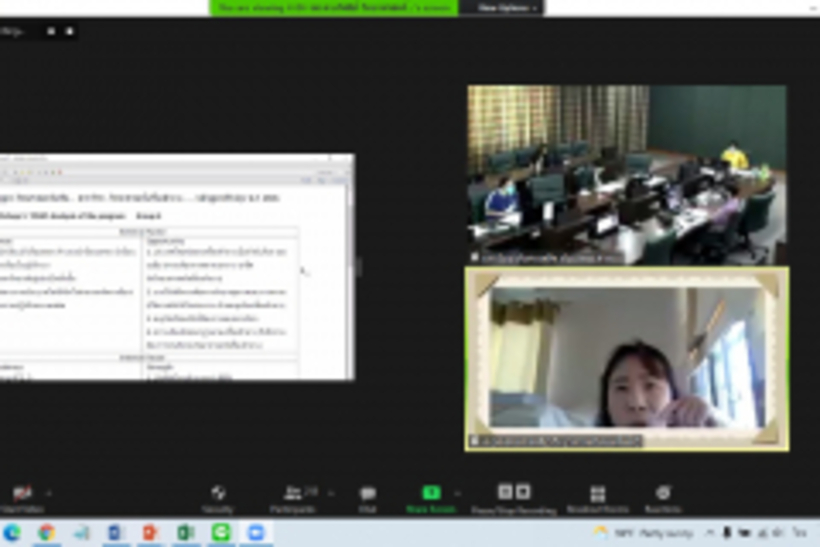Select the classroom video thumbnail
This screenshot has width=820, height=547.
[627, 175]
